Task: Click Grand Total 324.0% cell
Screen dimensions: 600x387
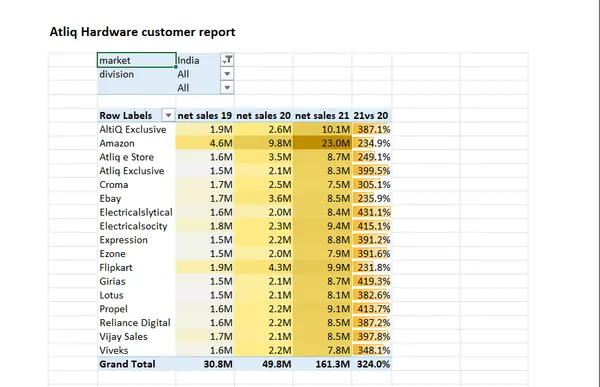Action: tap(372, 364)
